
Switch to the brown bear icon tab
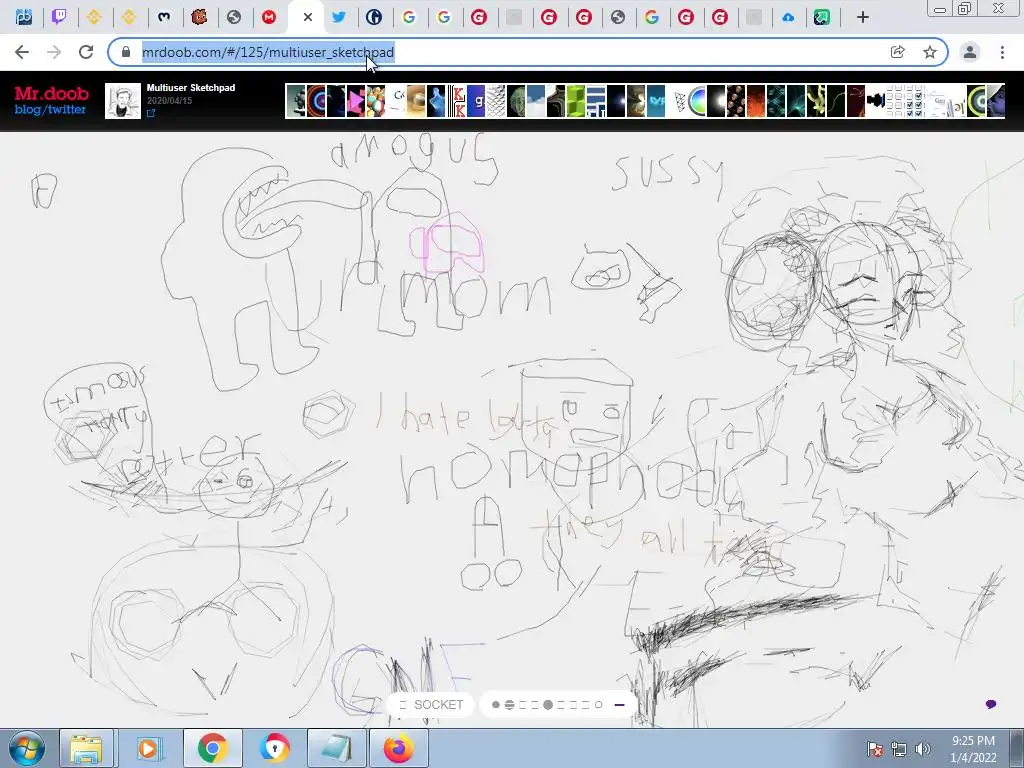coord(199,17)
